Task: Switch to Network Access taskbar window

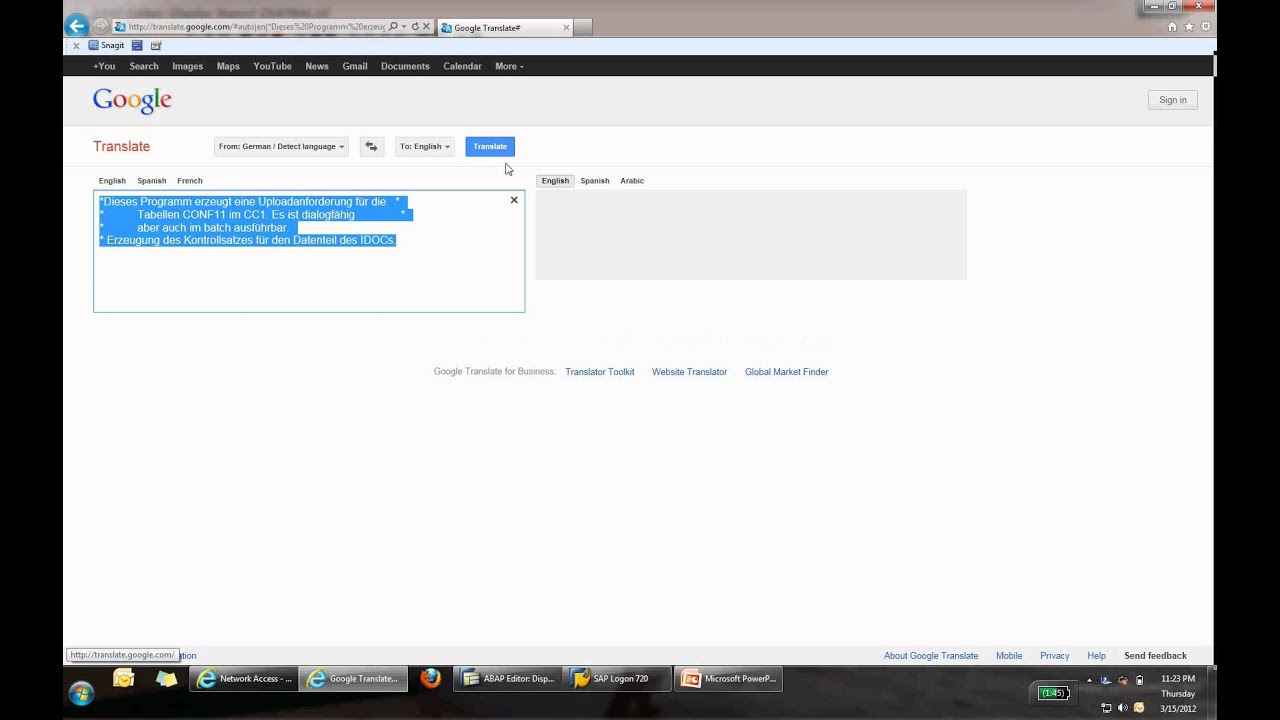Action: click(243, 679)
